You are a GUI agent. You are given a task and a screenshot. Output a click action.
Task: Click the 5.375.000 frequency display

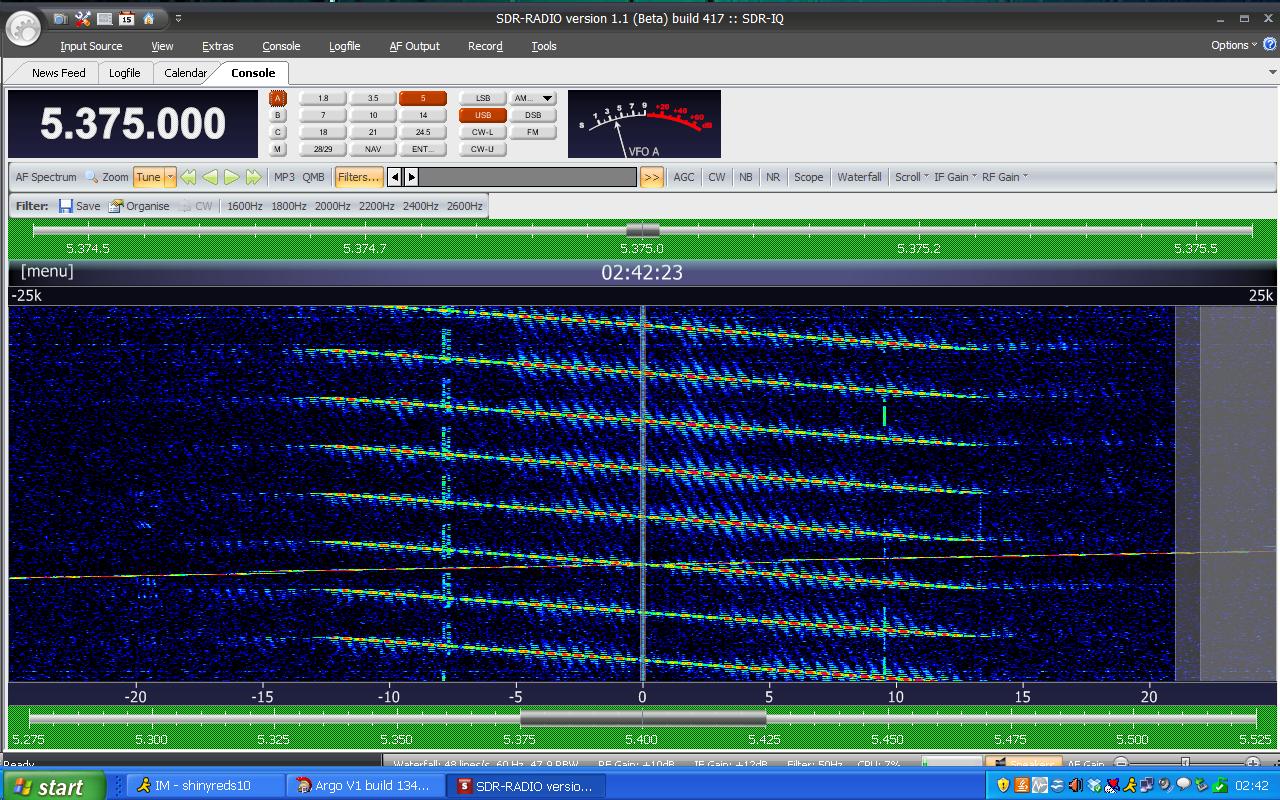pos(133,124)
